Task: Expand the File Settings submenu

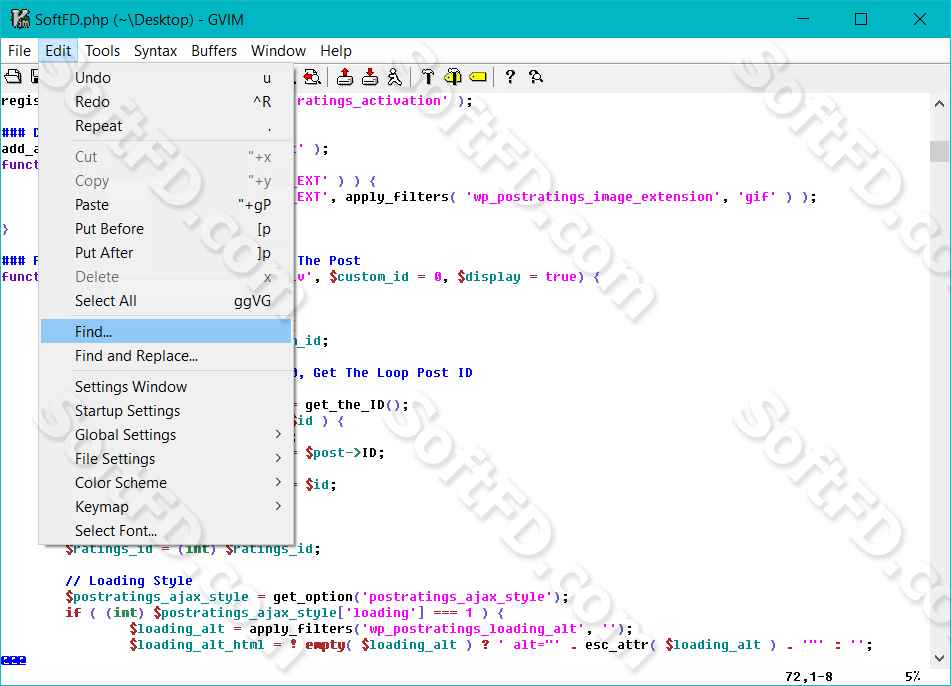Action: coord(166,459)
